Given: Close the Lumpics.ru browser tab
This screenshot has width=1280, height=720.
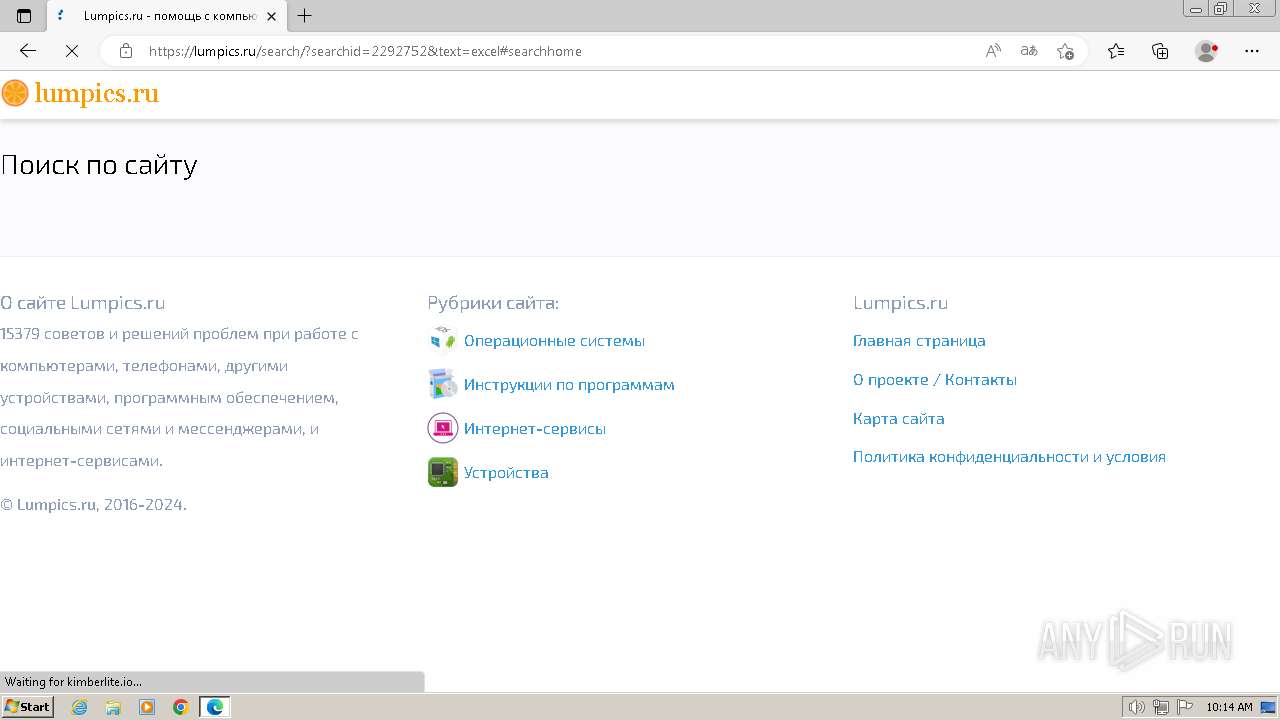Looking at the screenshot, I should tap(271, 16).
